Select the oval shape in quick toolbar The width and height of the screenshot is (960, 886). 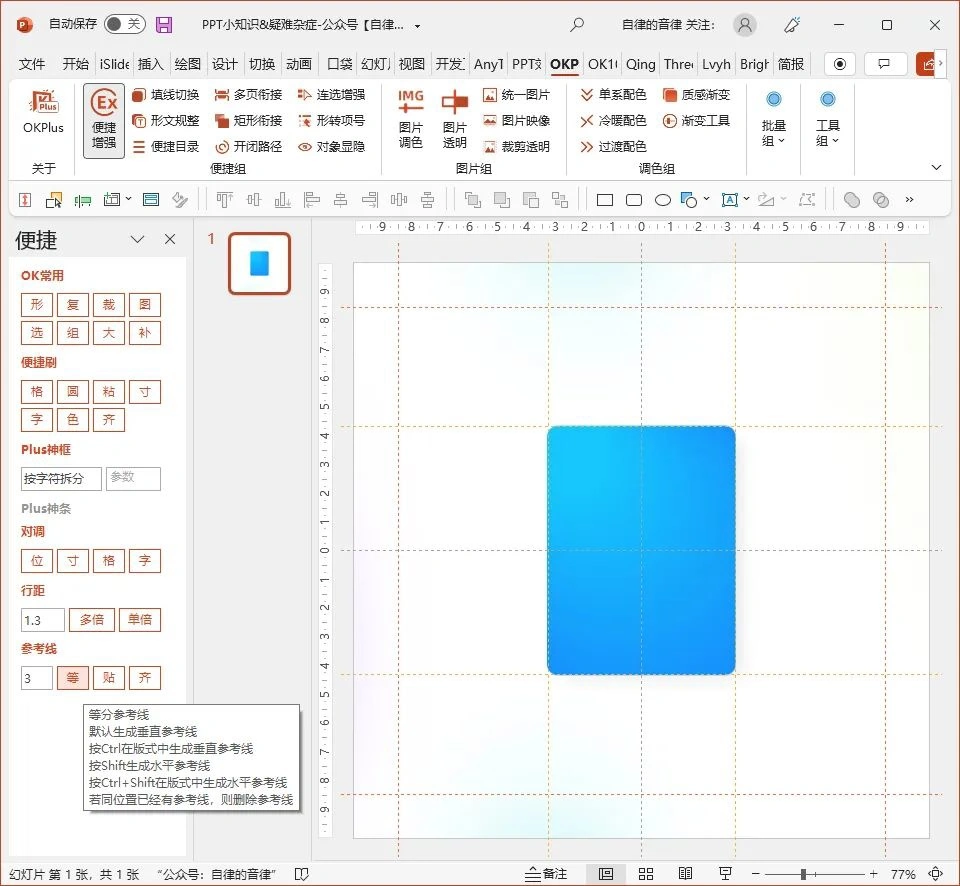[662, 200]
